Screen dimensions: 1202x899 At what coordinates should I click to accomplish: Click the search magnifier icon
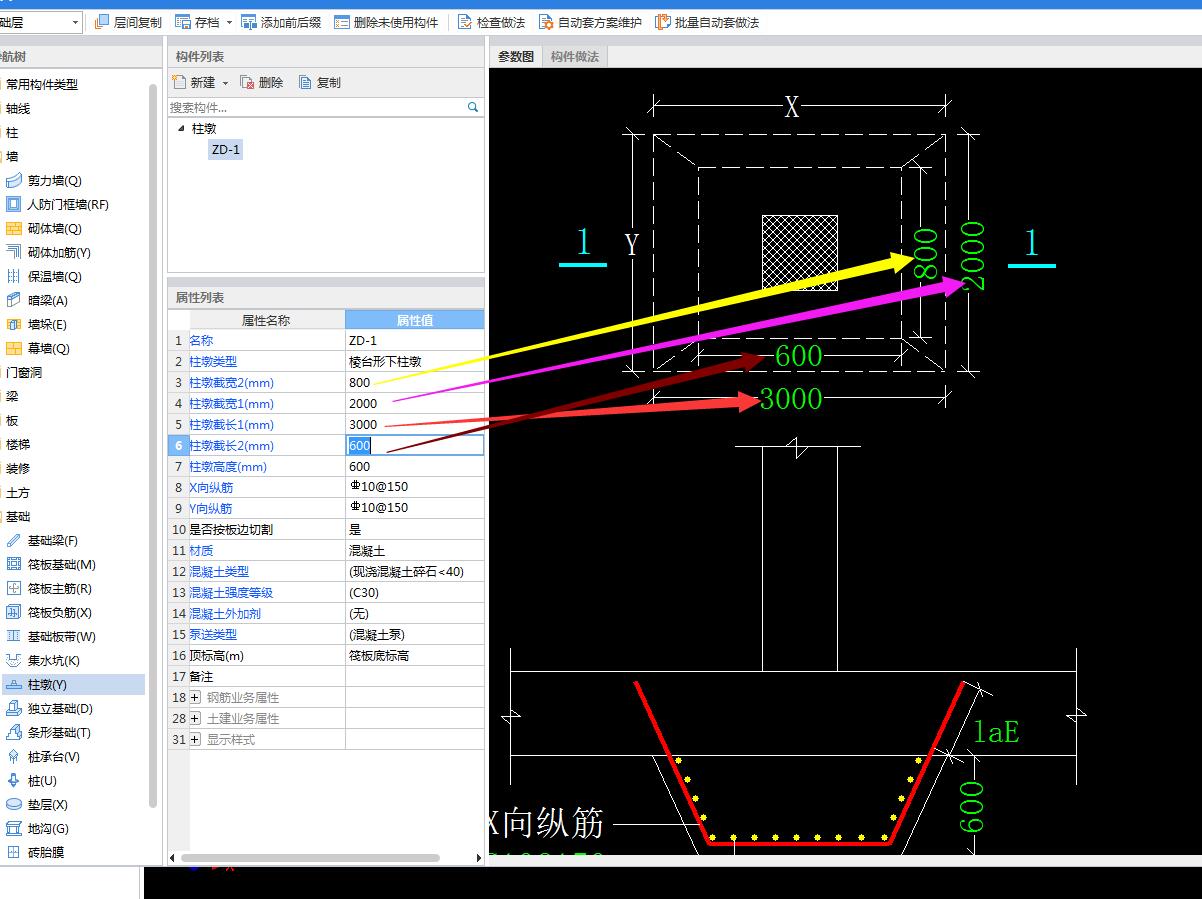(x=473, y=107)
